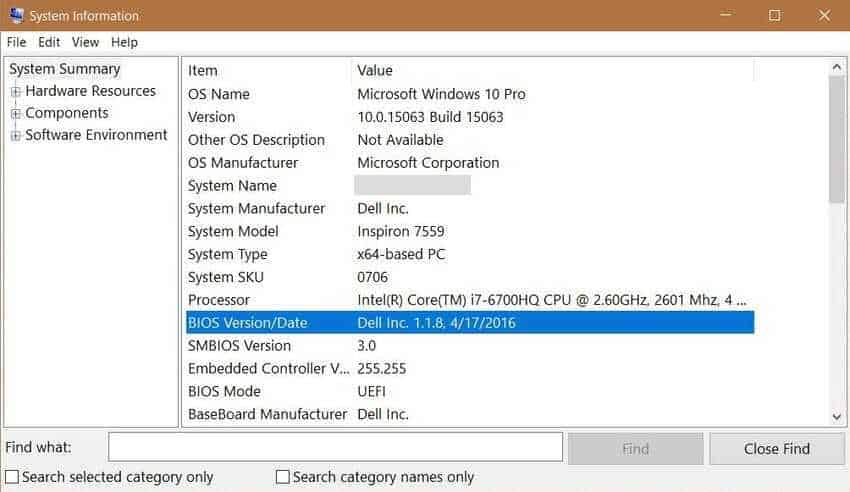Open the File menu
Viewport: 850px width, 492px height.
(x=16, y=42)
